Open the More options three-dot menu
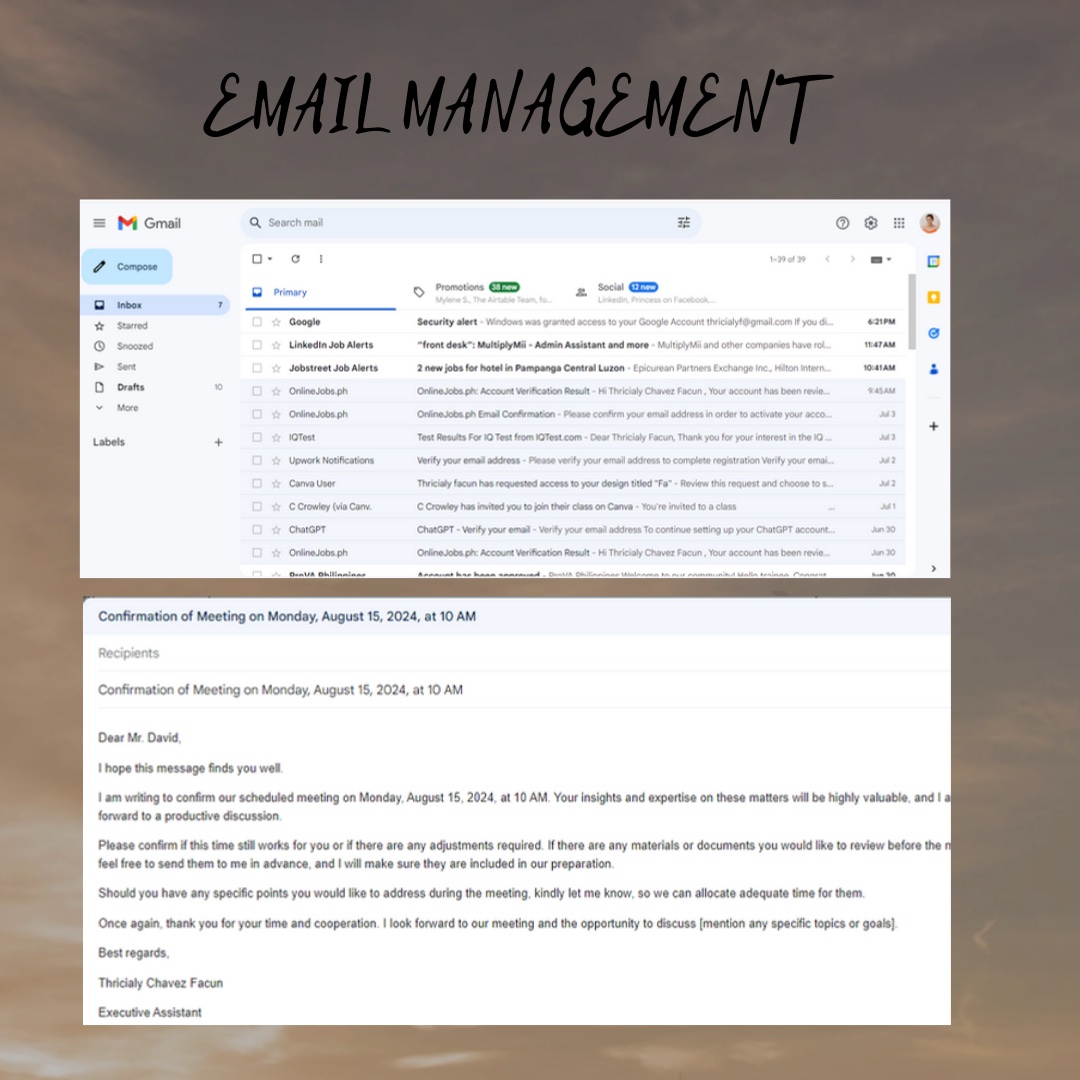This screenshot has height=1080, width=1080. [x=321, y=259]
